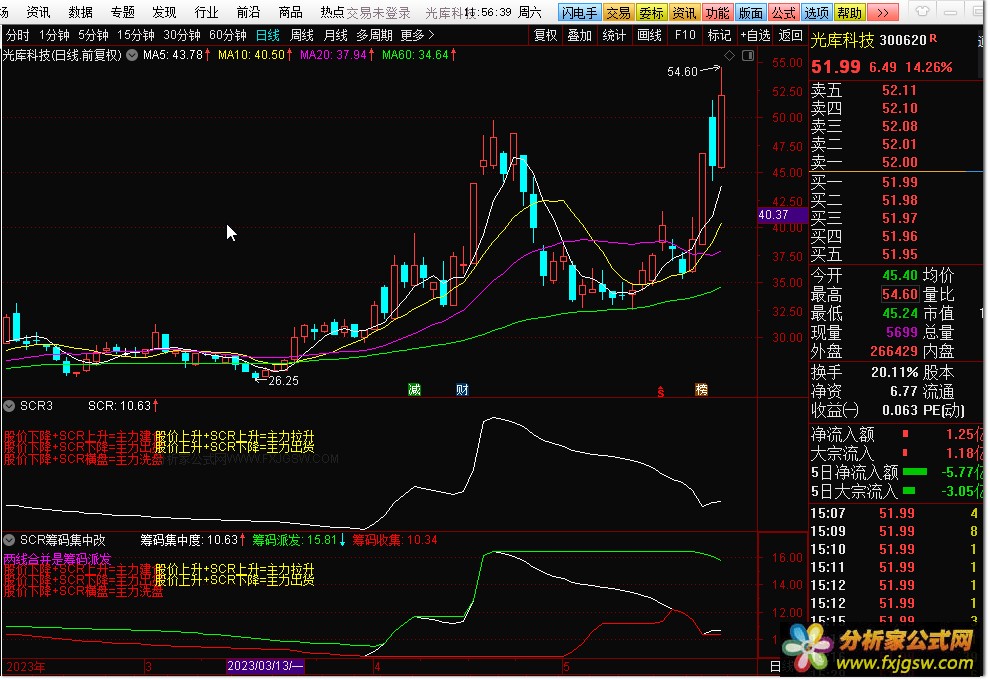Open the 专题 menu
This screenshot has width=990, height=680.
coord(122,12)
